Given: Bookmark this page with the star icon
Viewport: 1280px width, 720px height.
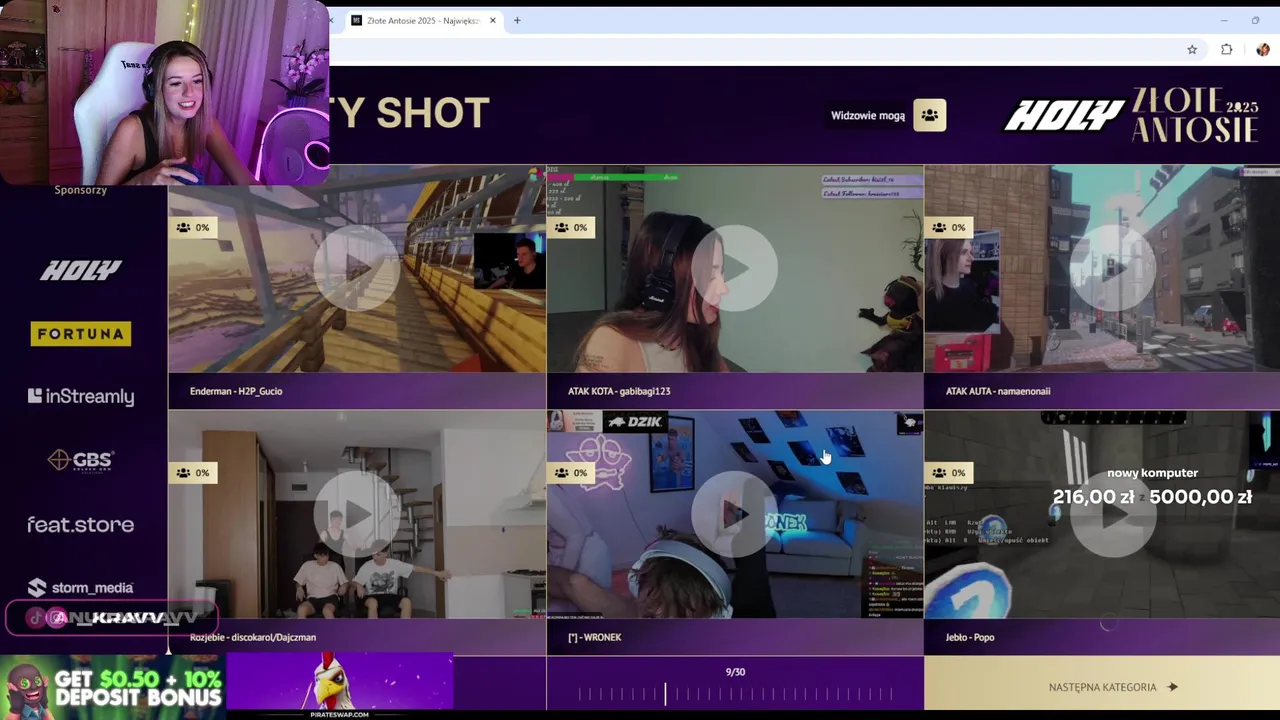Looking at the screenshot, I should [x=1192, y=50].
